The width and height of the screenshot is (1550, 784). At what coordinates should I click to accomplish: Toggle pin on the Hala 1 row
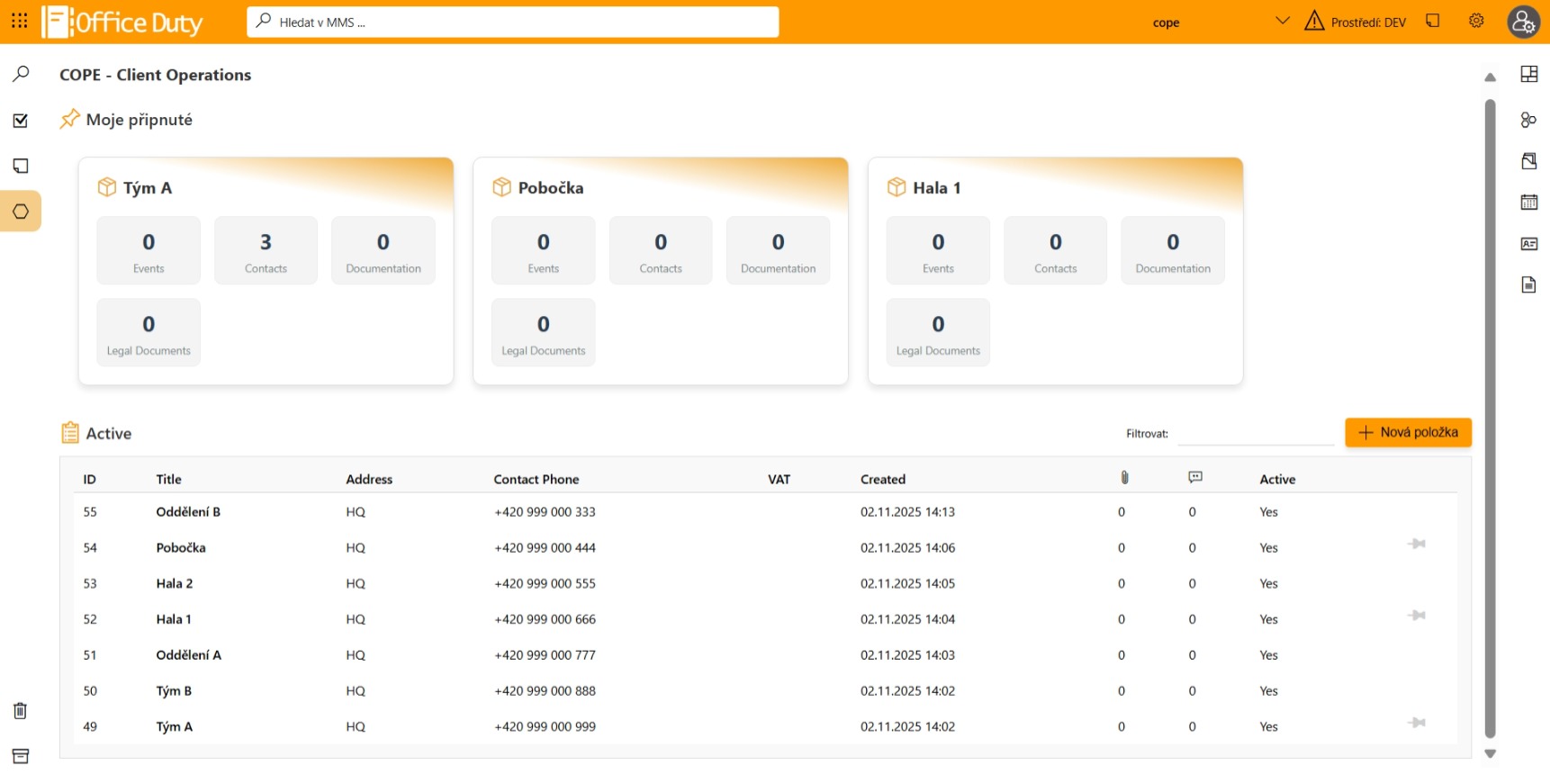(x=1417, y=616)
